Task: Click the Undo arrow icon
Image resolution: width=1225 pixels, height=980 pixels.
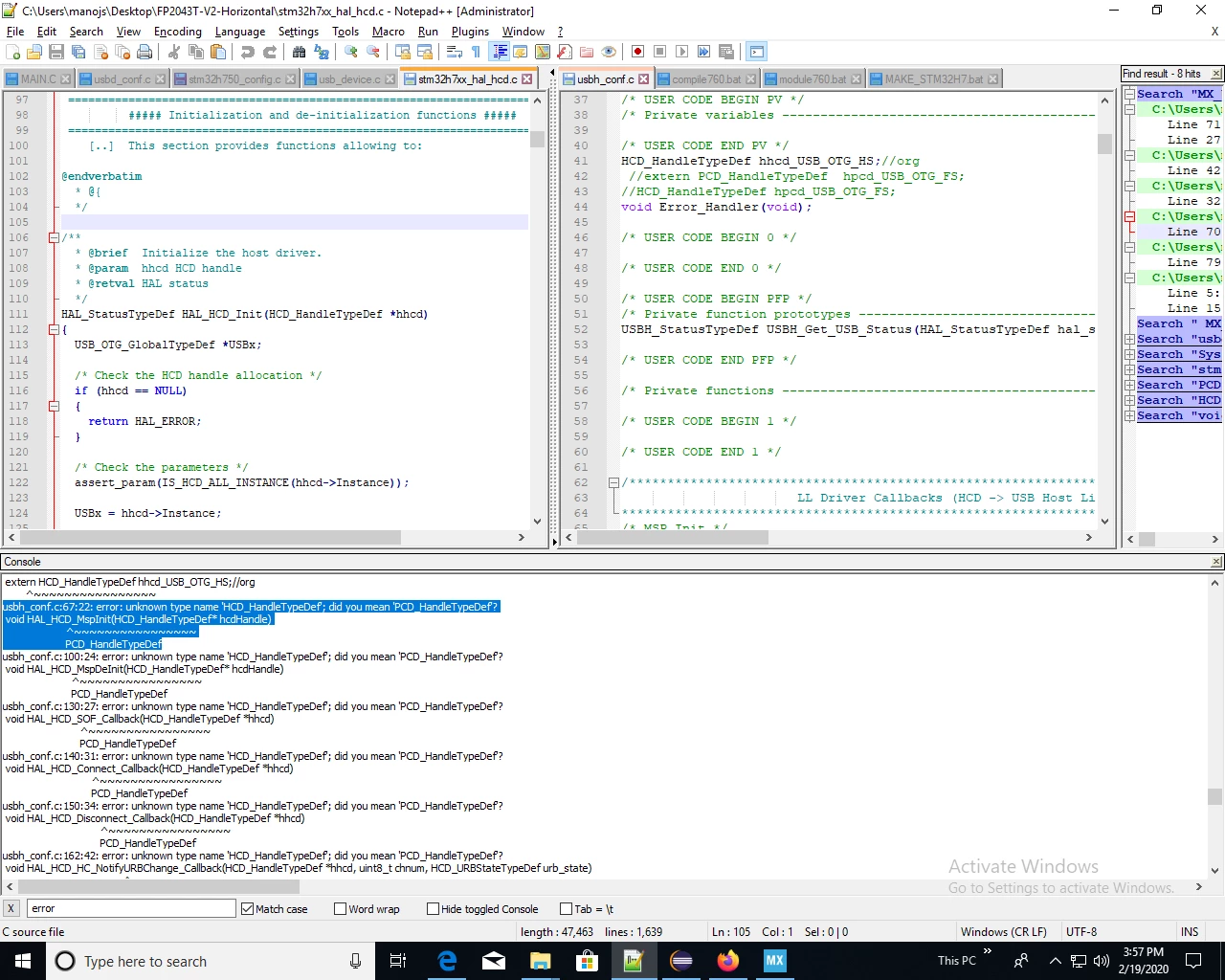Action: coord(248,52)
